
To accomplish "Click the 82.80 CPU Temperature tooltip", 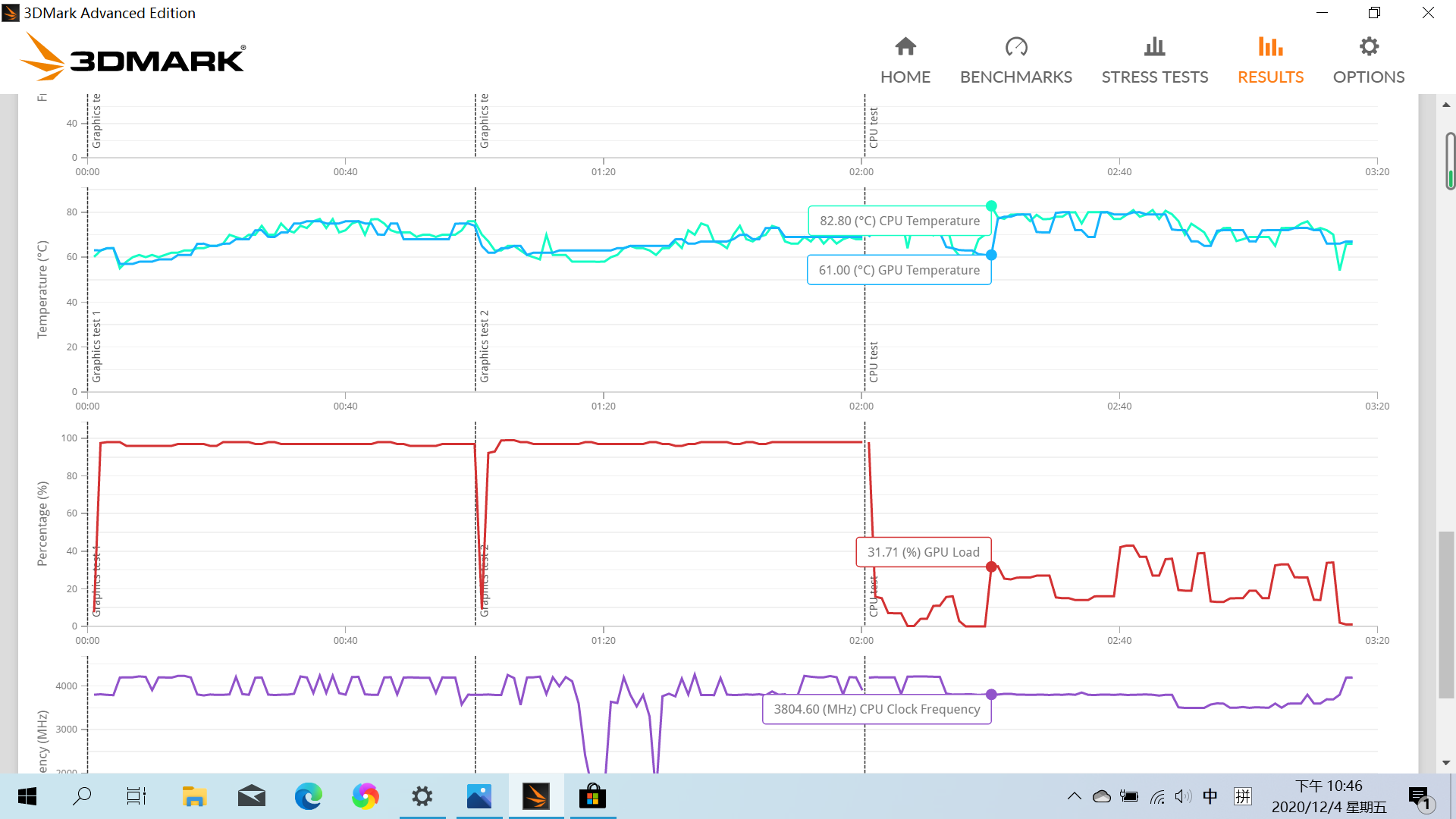I will pyautogui.click(x=899, y=221).
